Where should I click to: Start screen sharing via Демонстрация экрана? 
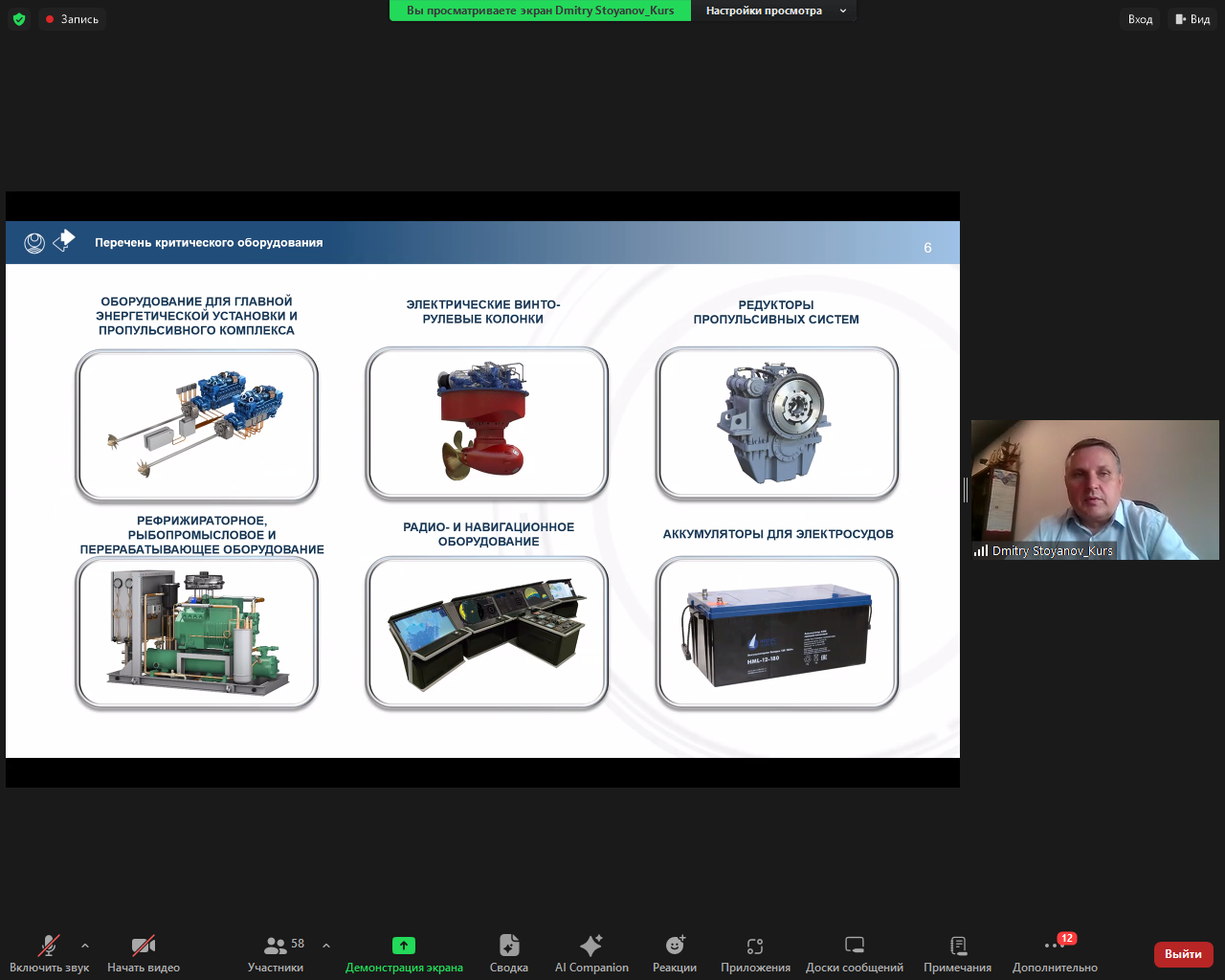click(x=404, y=953)
